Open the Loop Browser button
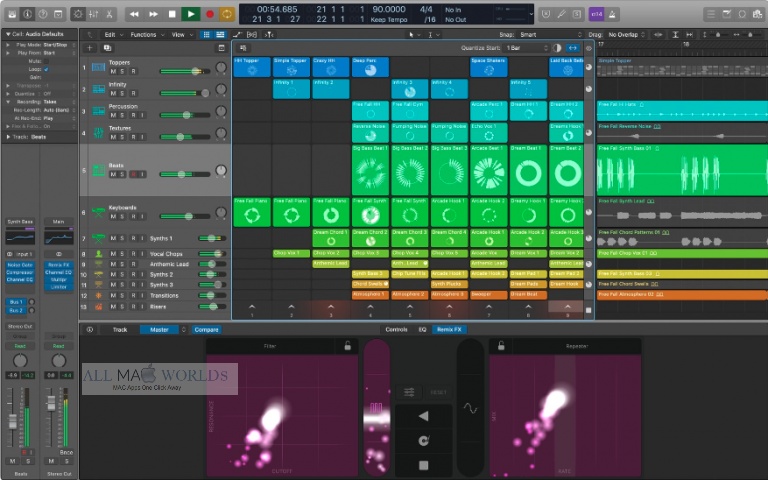768x480 pixels. click(743, 14)
